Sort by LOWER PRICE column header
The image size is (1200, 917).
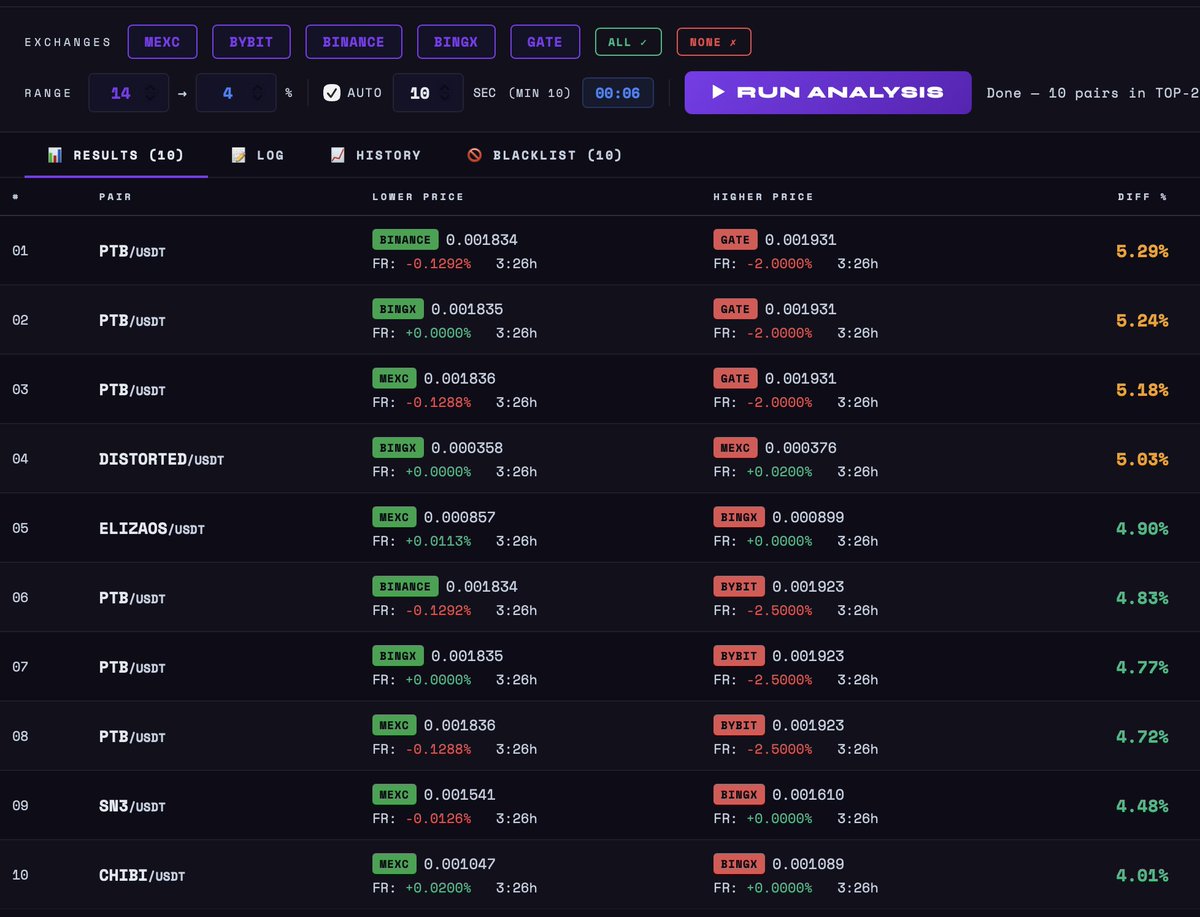point(418,197)
